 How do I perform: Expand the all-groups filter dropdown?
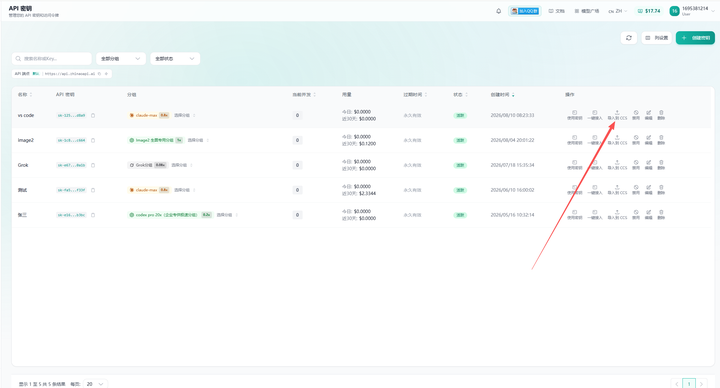[121, 59]
